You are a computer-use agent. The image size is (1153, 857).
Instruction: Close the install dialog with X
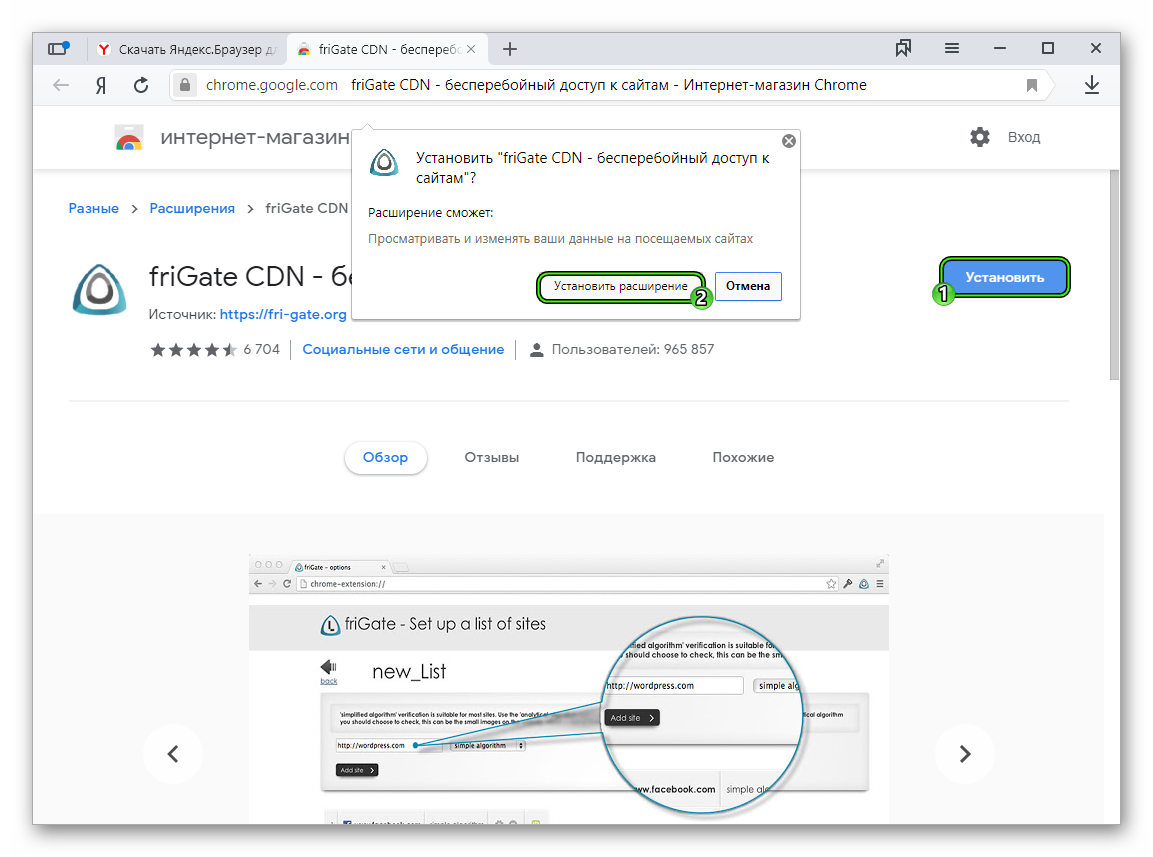tap(789, 141)
